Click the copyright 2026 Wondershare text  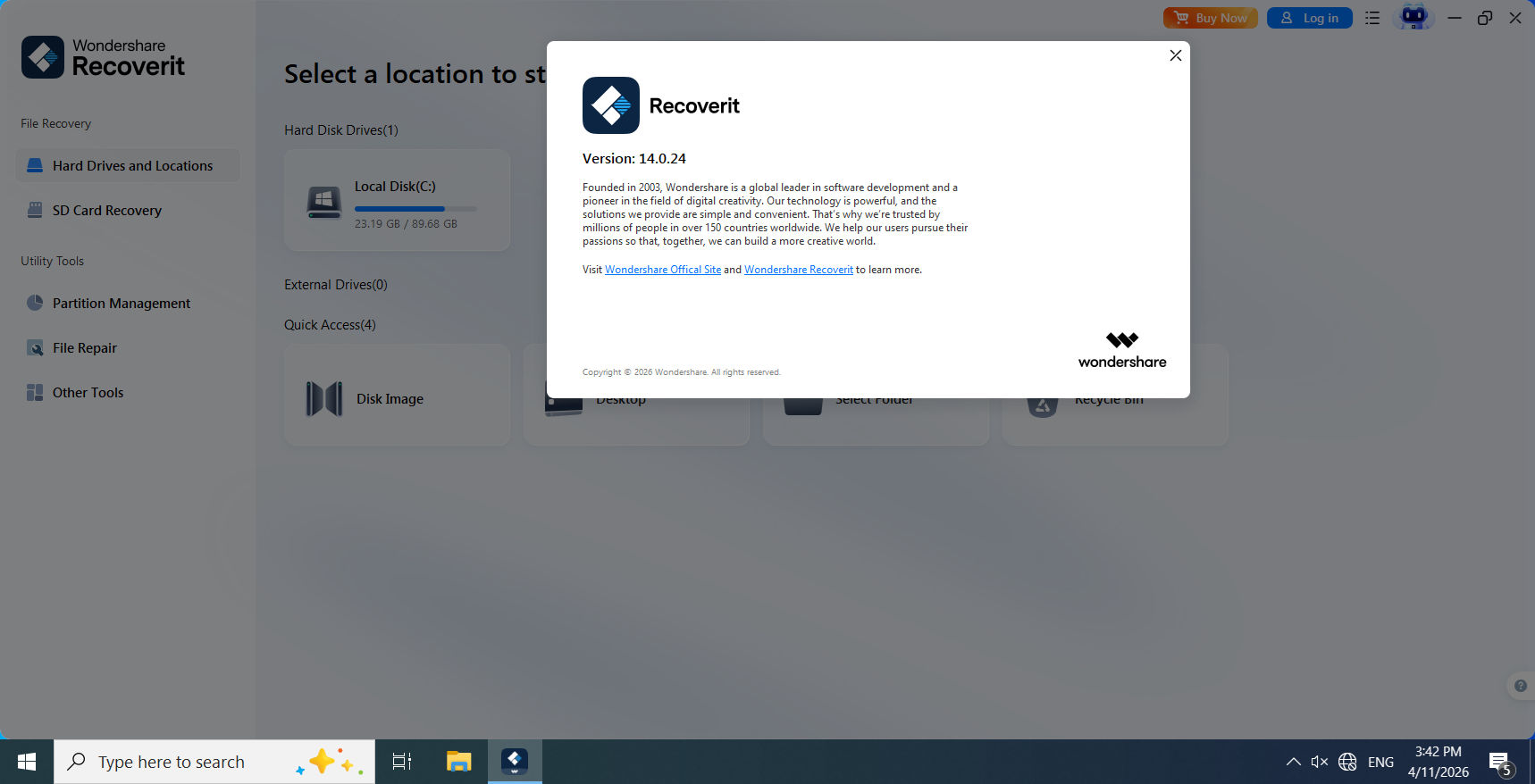[x=682, y=372]
